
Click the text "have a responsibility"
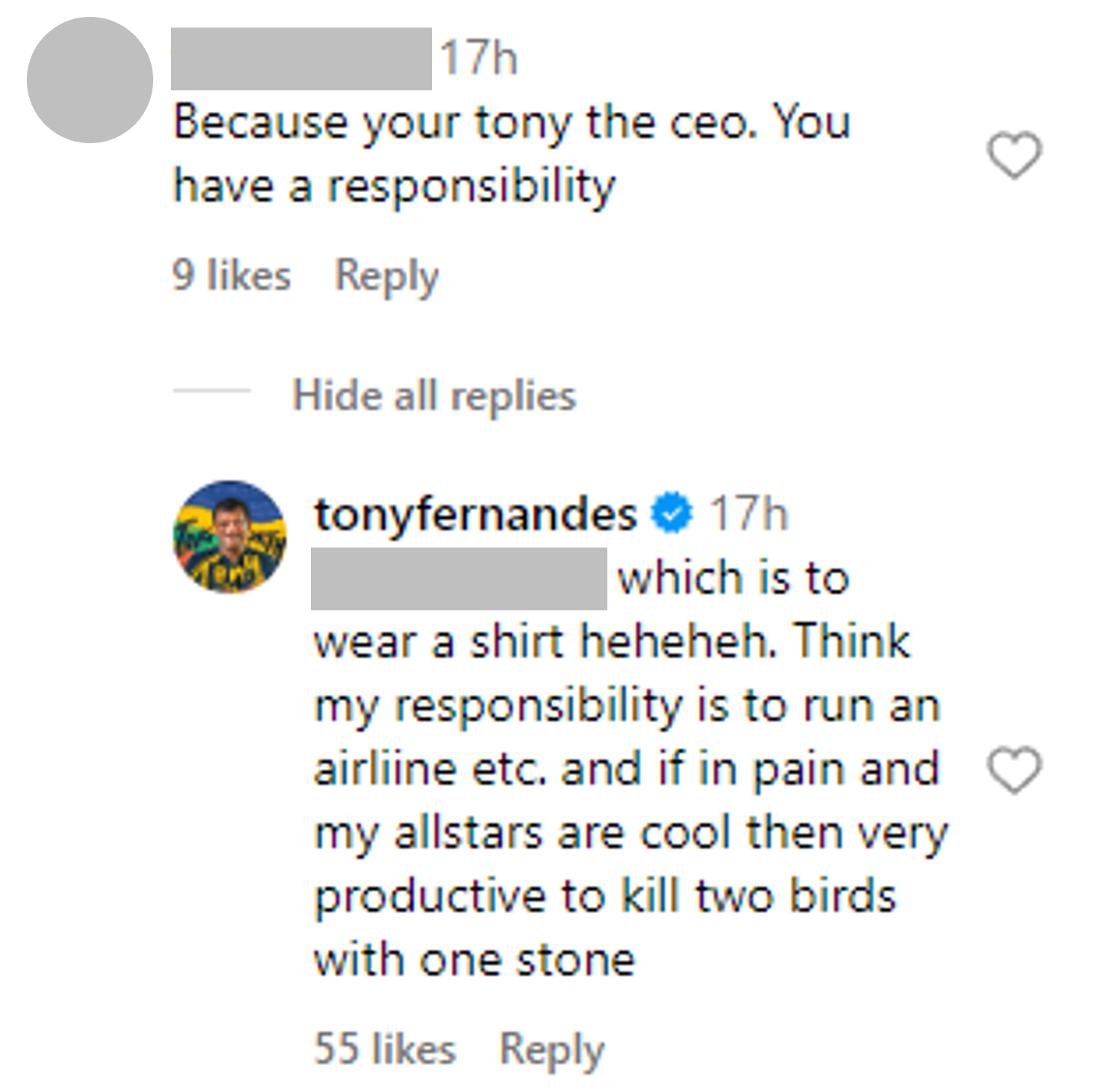394,186
